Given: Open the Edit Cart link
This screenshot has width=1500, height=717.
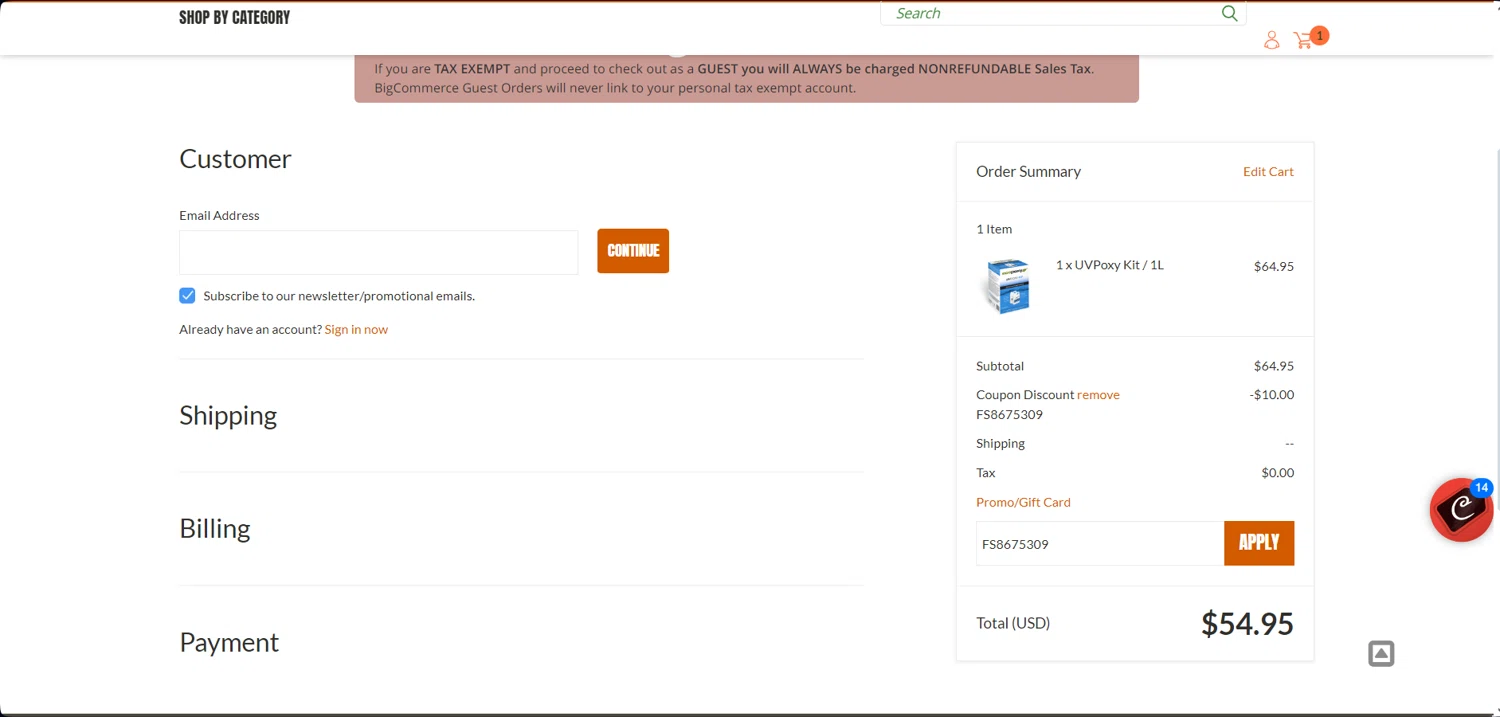Looking at the screenshot, I should (x=1268, y=171).
